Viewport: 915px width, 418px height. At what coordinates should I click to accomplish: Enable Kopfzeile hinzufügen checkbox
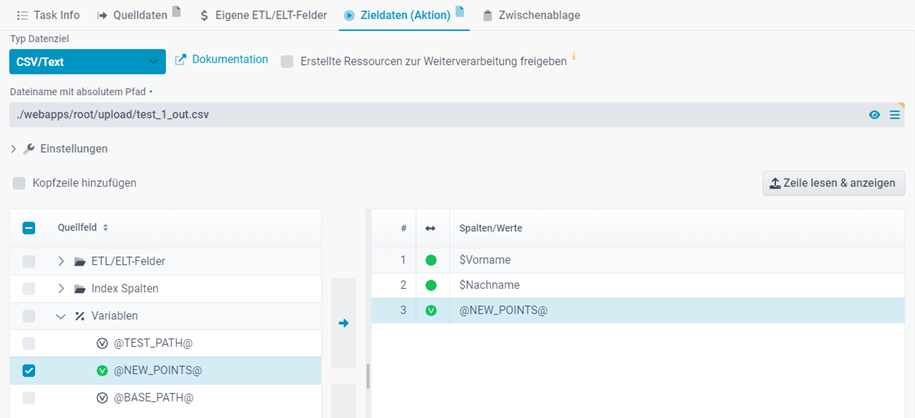pos(19,183)
